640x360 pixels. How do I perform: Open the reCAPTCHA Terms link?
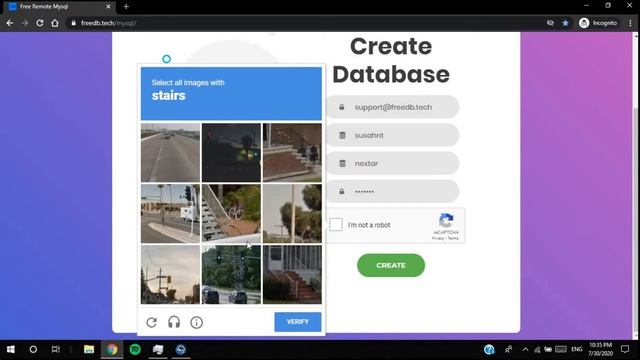click(x=453, y=238)
